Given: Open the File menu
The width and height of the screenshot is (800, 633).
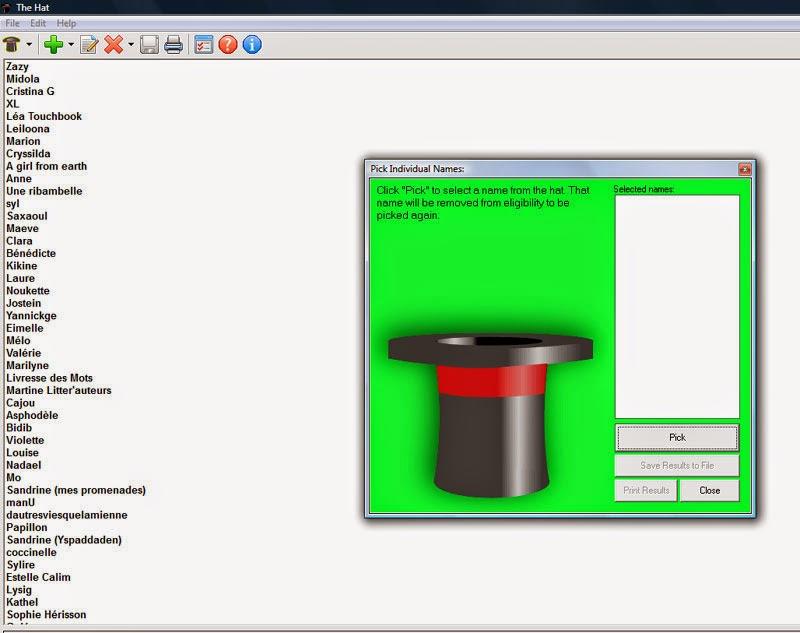Looking at the screenshot, I should pos(12,23).
